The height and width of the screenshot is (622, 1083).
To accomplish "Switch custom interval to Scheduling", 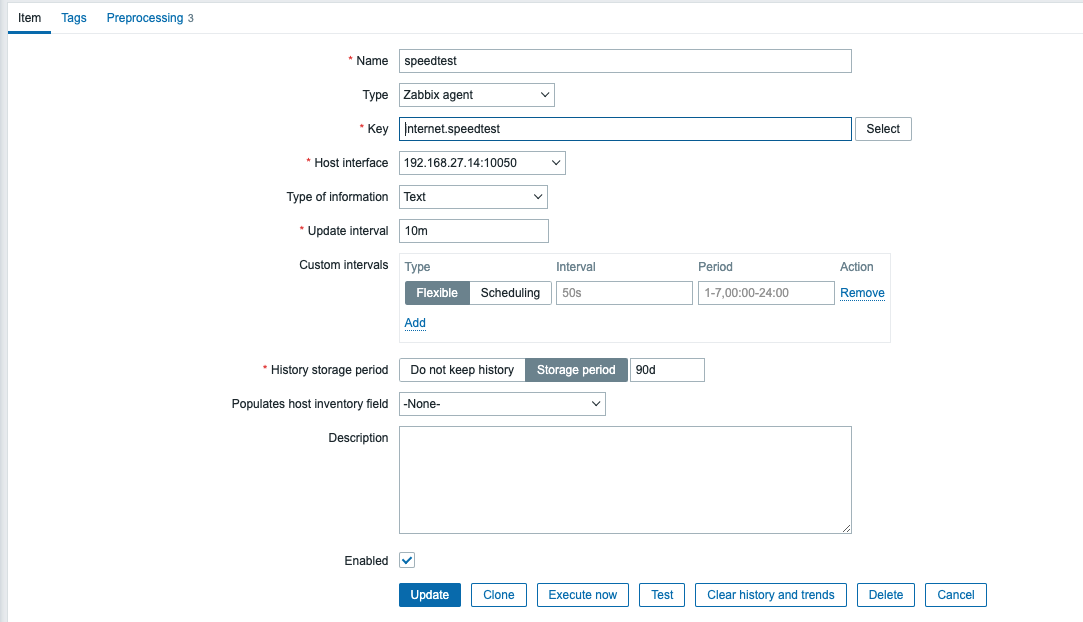I will [x=510, y=293].
